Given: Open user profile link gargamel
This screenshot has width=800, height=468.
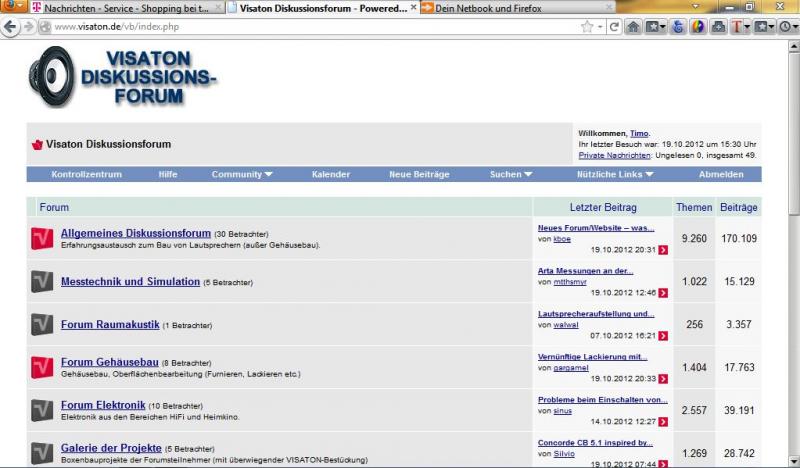Looking at the screenshot, I should 570,367.
